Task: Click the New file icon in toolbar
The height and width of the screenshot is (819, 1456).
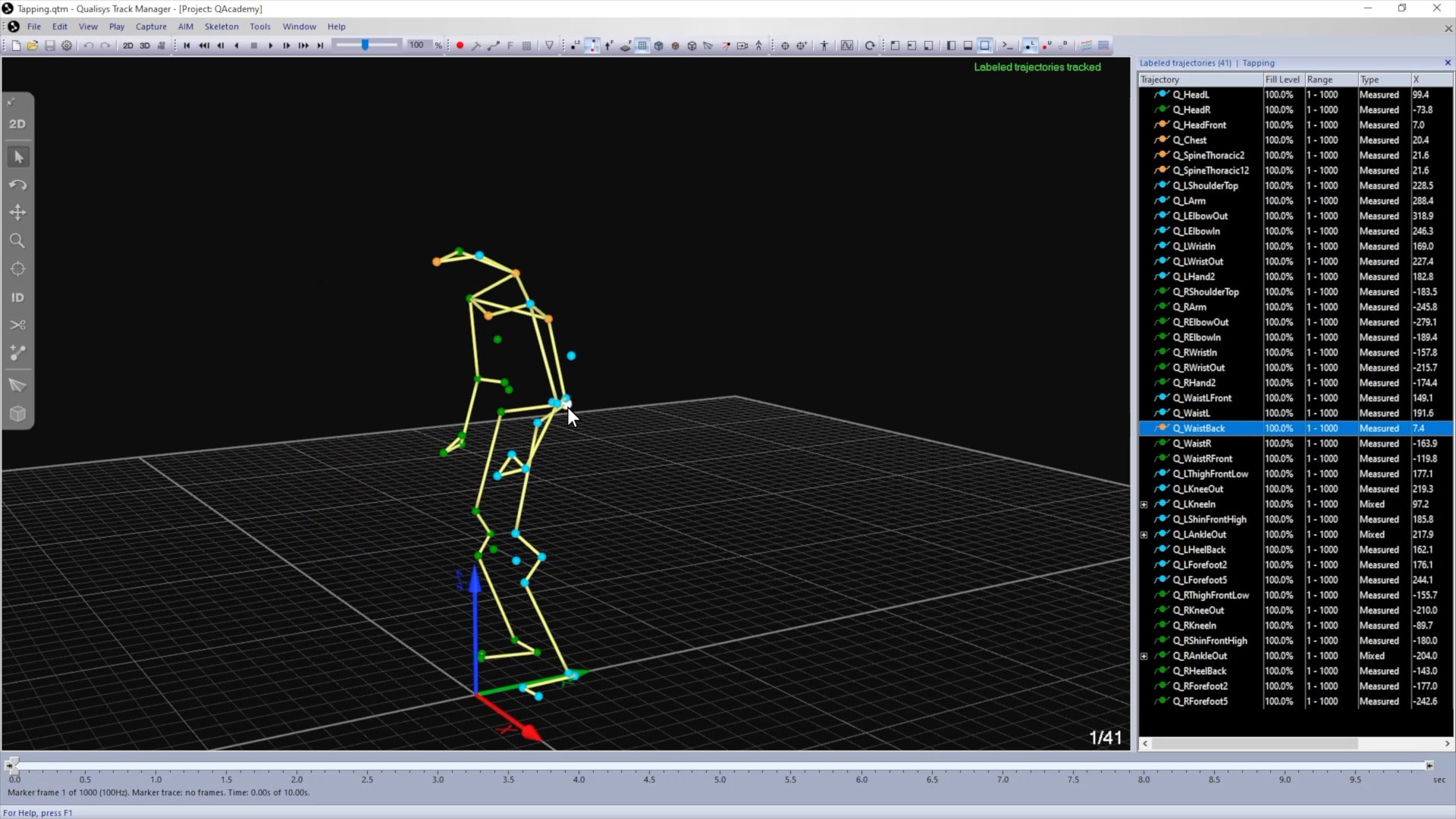Action: pyautogui.click(x=16, y=45)
